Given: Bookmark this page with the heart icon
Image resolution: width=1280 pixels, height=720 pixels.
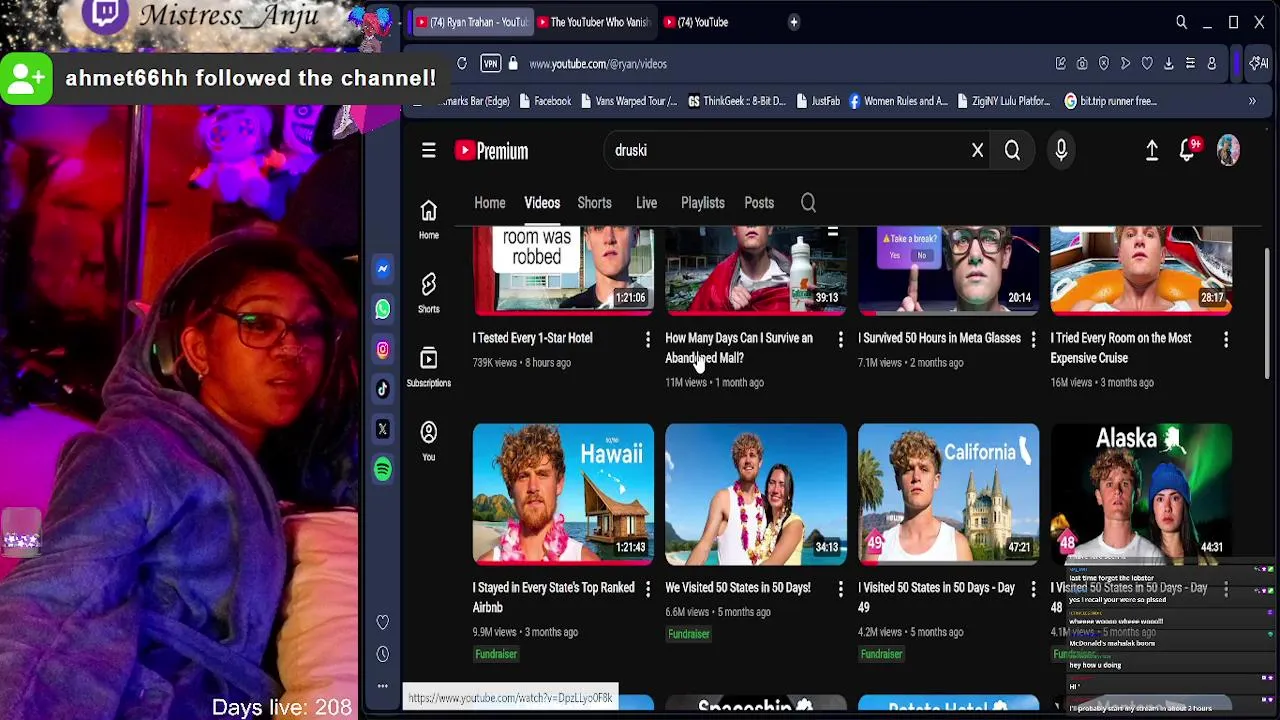Looking at the screenshot, I should (x=1147, y=64).
